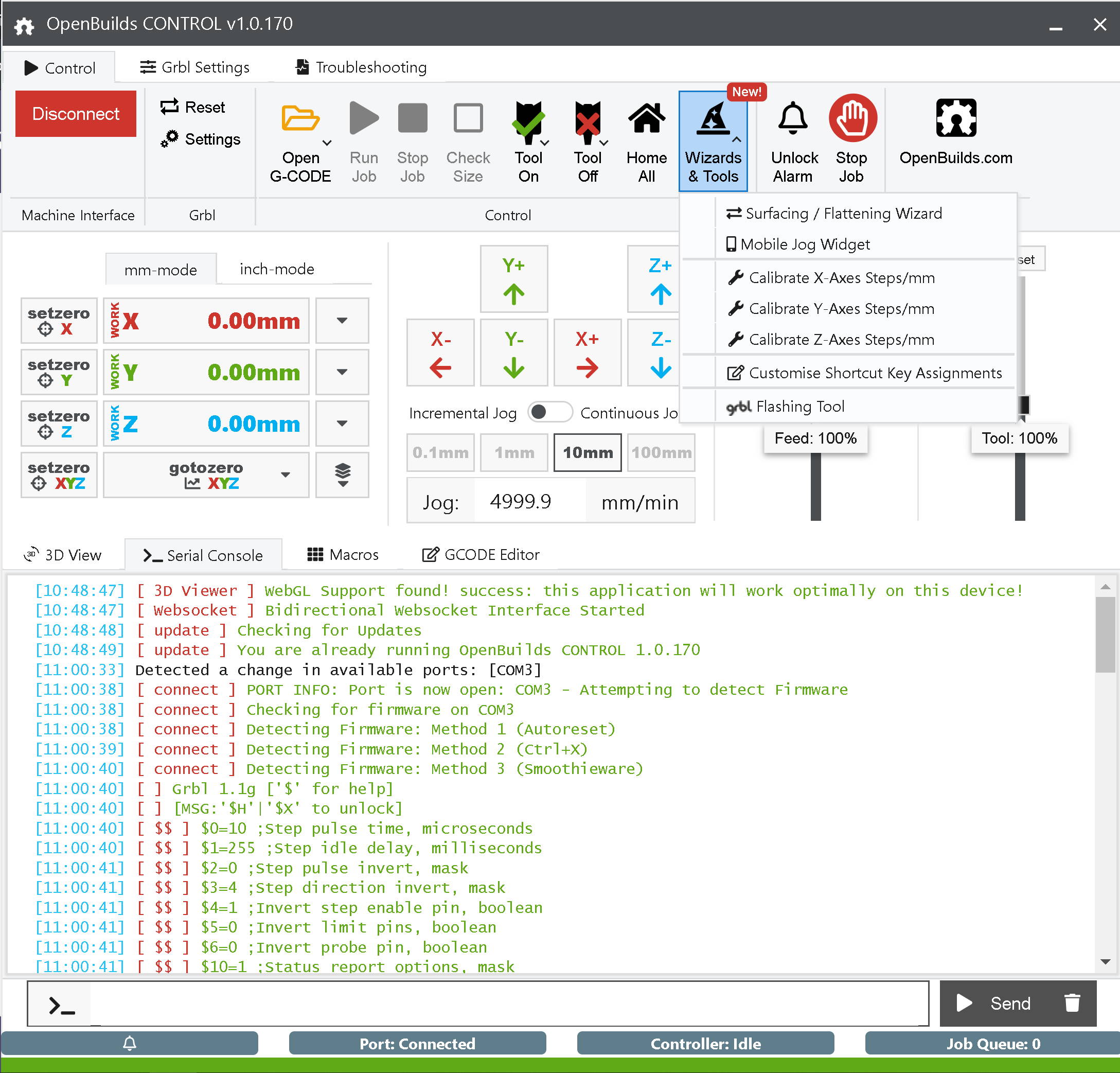The image size is (1120, 1073).
Task: Jog the Z axis up with Z+
Action: coord(654,279)
